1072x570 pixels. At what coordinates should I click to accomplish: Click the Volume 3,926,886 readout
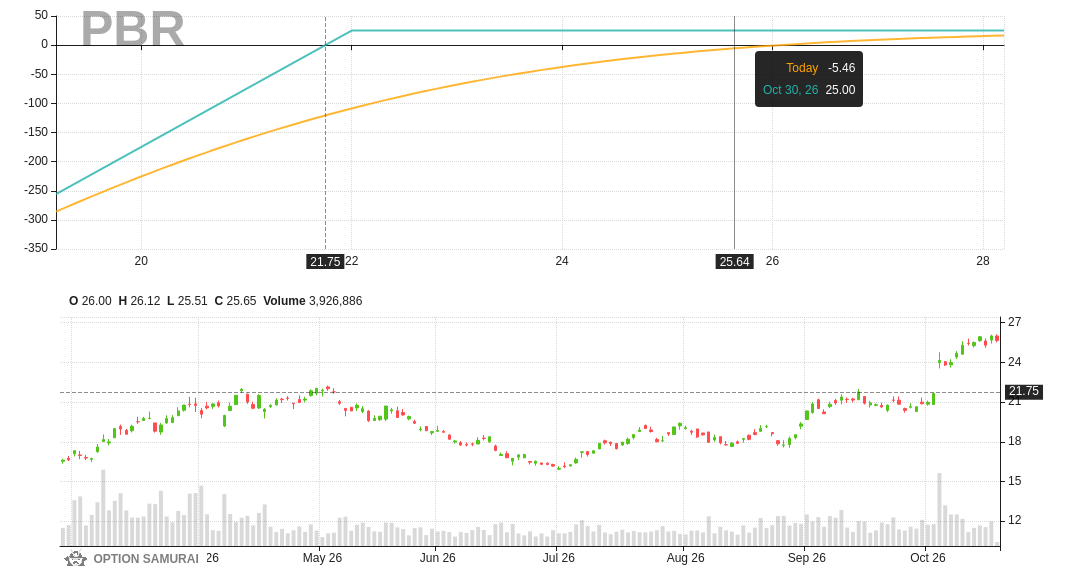[x=312, y=301]
